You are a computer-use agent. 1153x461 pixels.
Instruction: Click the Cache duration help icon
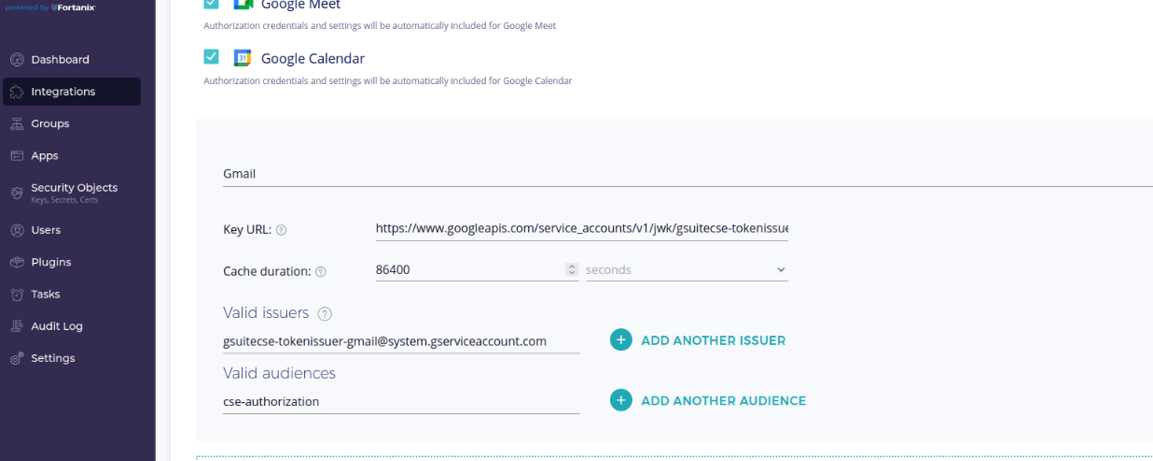click(x=321, y=271)
